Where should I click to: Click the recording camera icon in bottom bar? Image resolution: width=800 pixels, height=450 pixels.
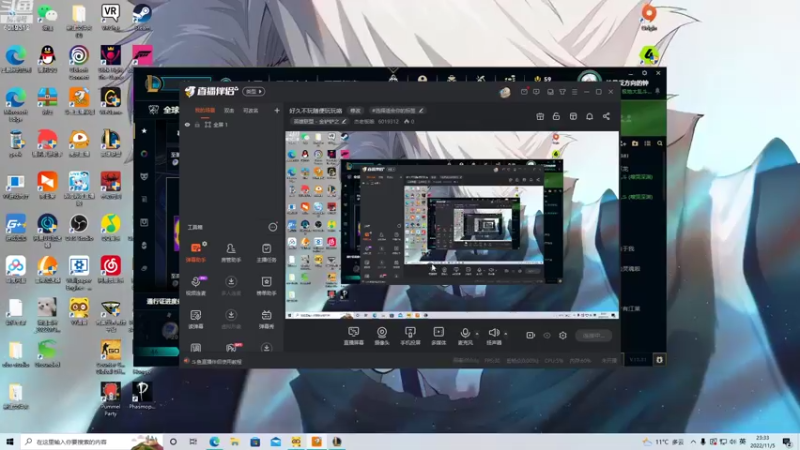click(530, 335)
